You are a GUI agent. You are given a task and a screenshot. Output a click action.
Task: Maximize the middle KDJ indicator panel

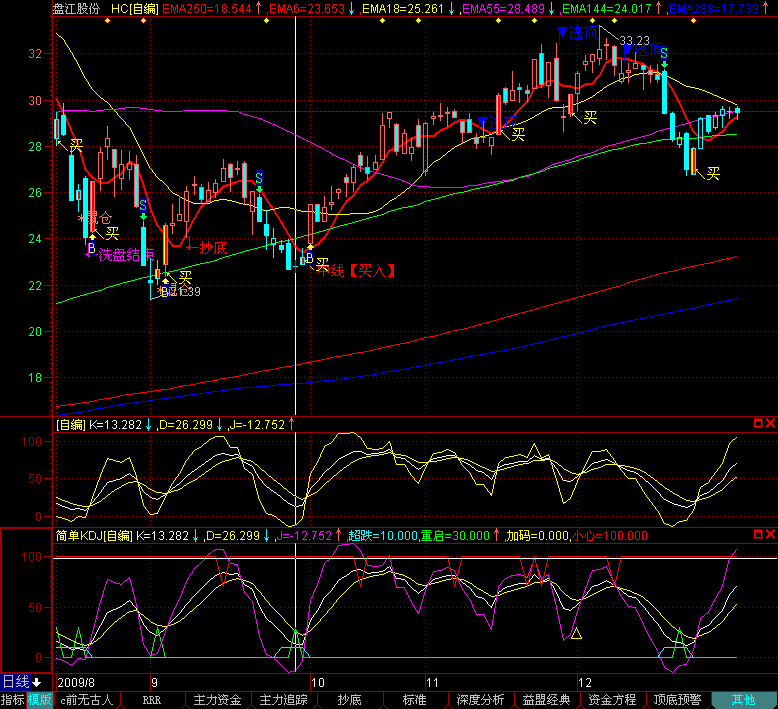pos(758,423)
